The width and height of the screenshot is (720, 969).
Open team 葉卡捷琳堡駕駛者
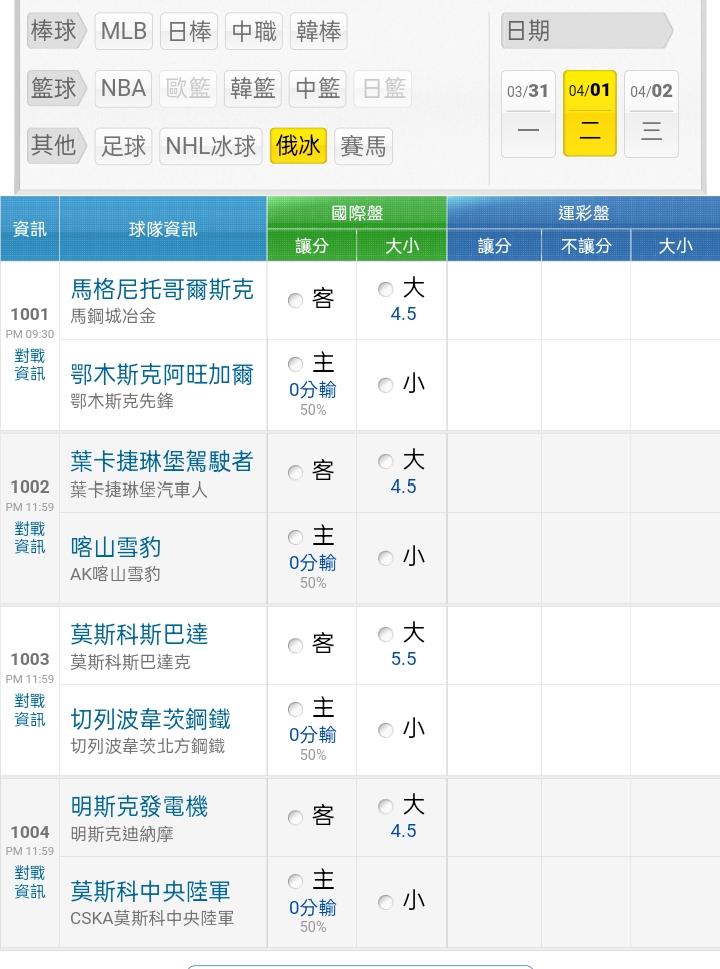(x=162, y=461)
